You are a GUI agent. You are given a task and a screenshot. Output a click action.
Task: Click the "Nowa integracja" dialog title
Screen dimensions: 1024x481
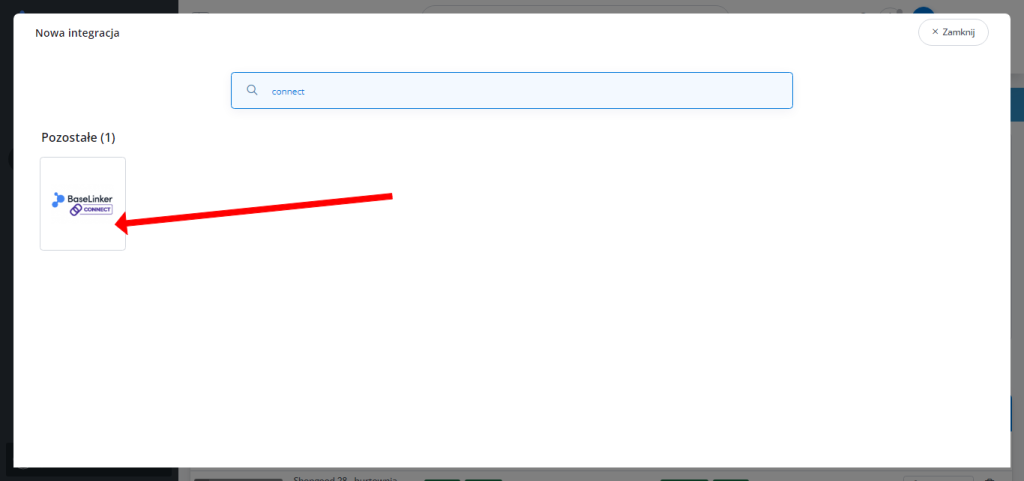[77, 33]
